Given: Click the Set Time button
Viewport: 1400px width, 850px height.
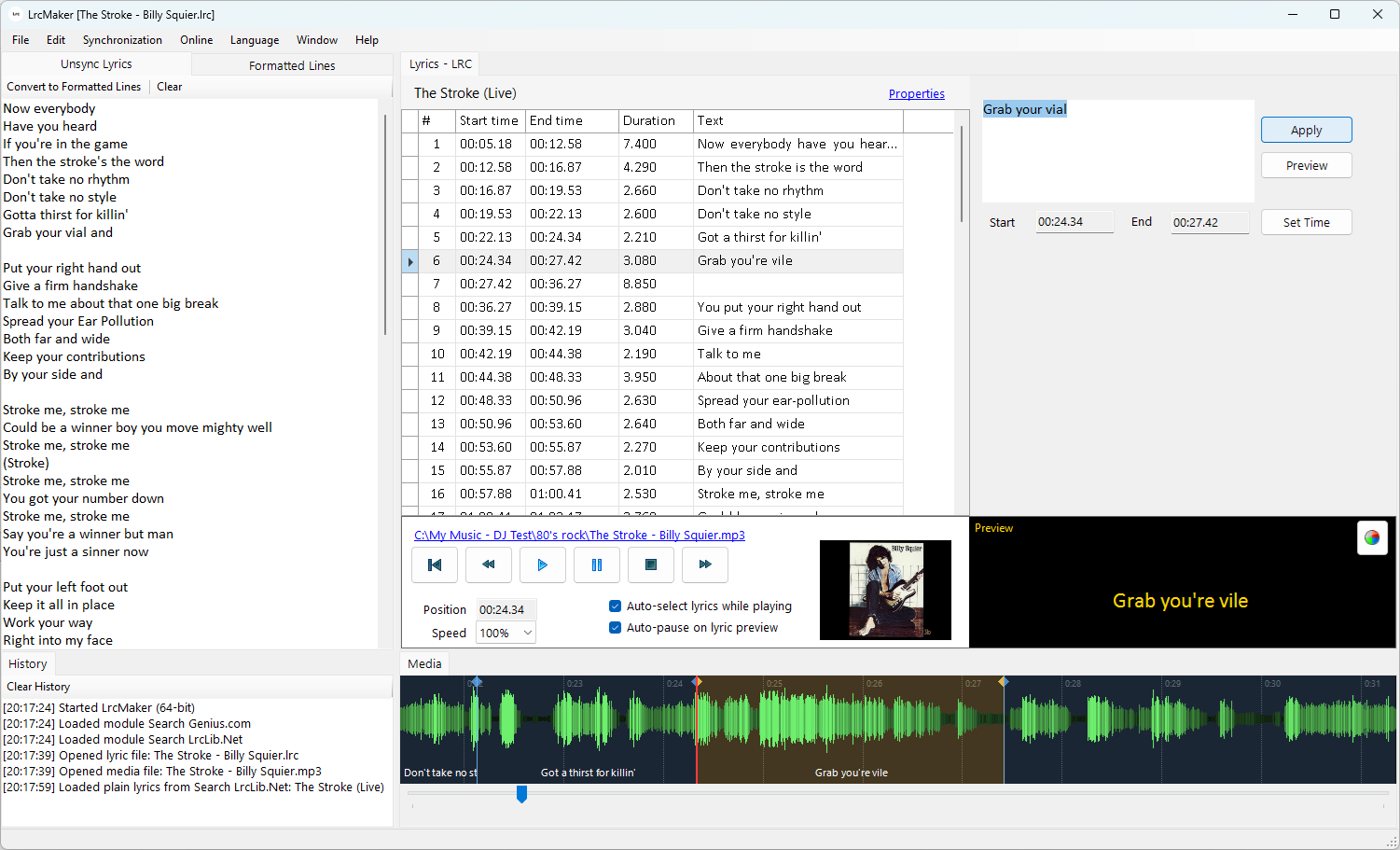Looking at the screenshot, I should pos(1306,222).
